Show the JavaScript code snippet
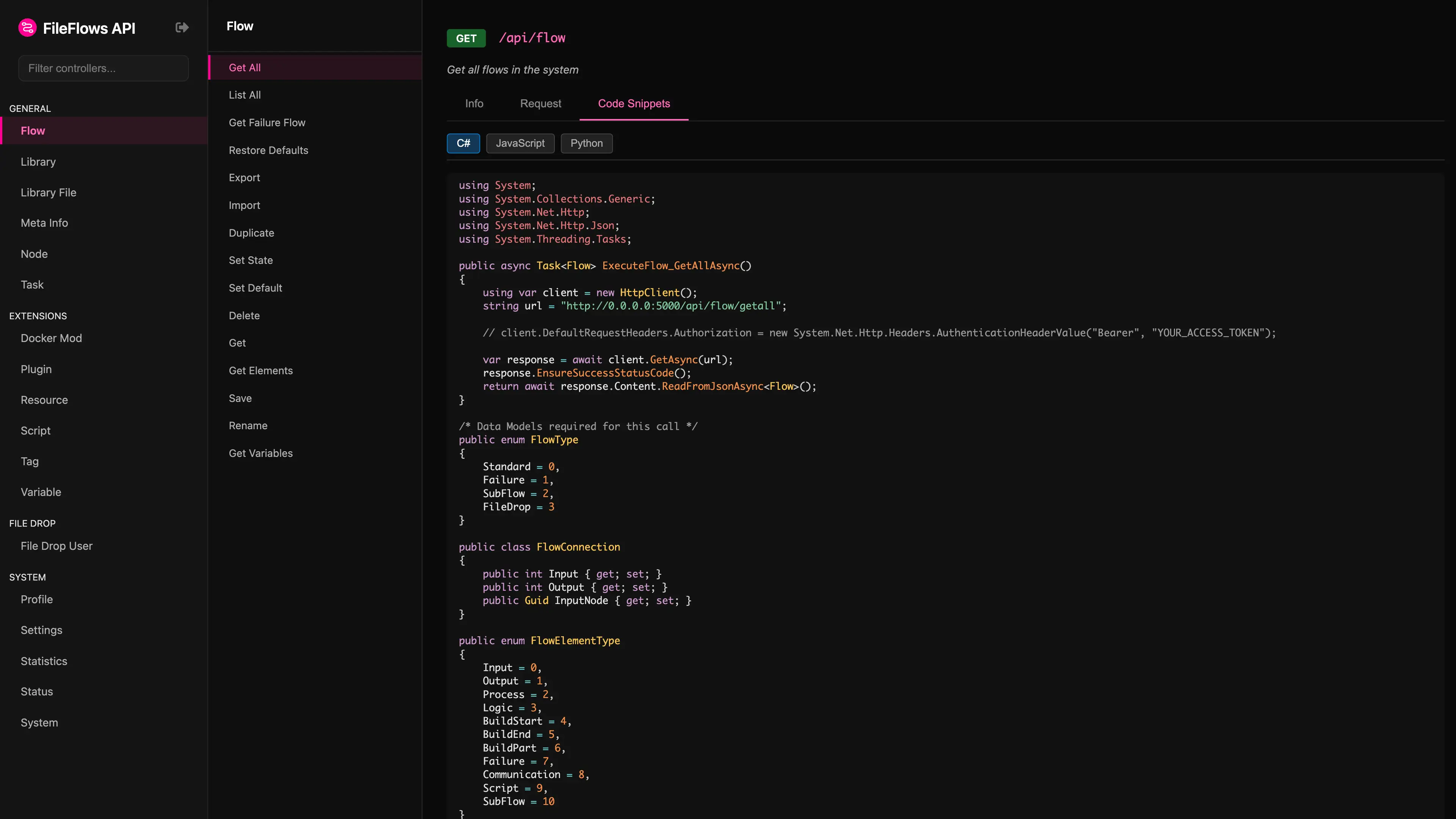The image size is (1456, 819). click(520, 143)
